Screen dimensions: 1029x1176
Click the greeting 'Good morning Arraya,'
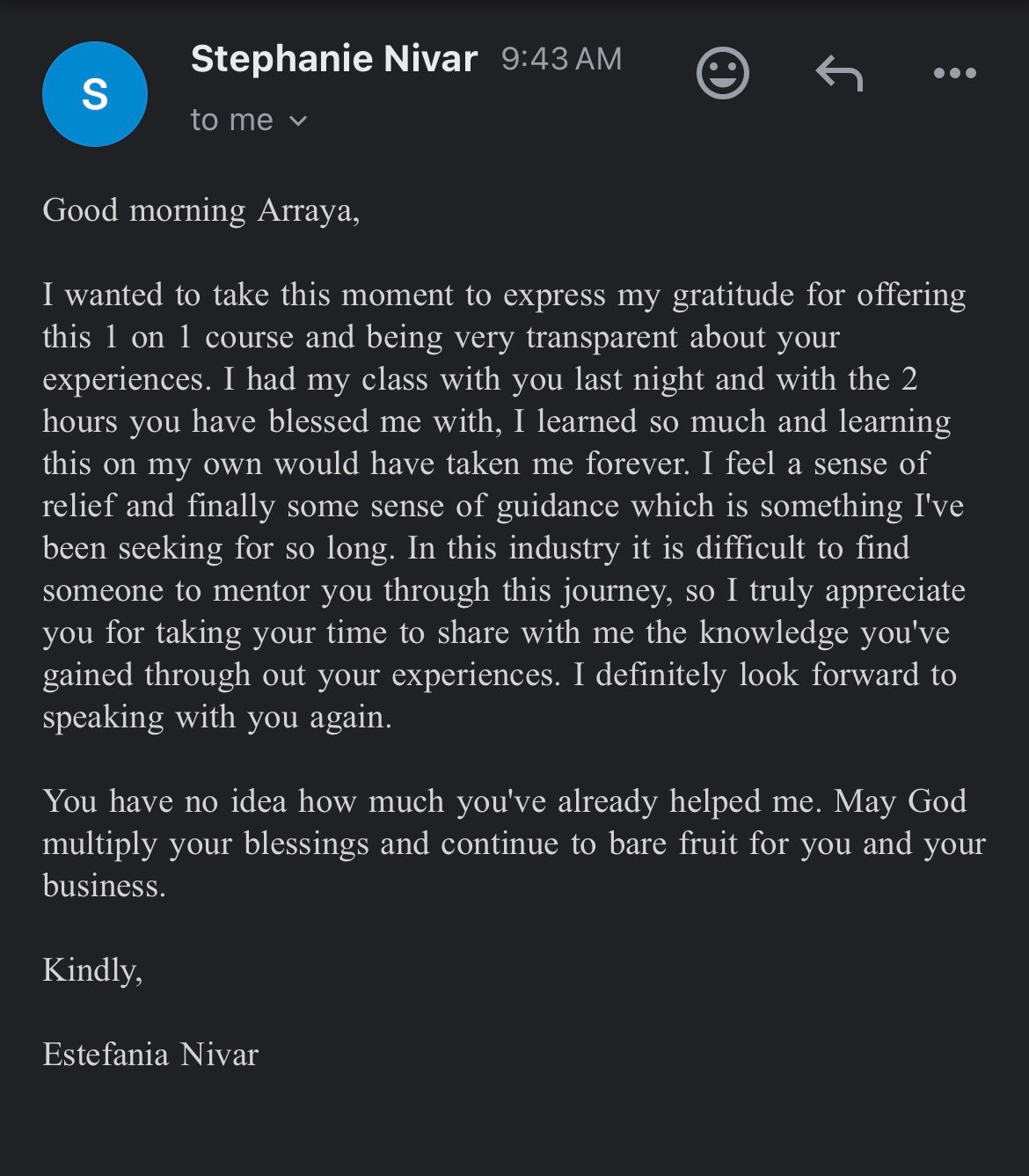(201, 211)
